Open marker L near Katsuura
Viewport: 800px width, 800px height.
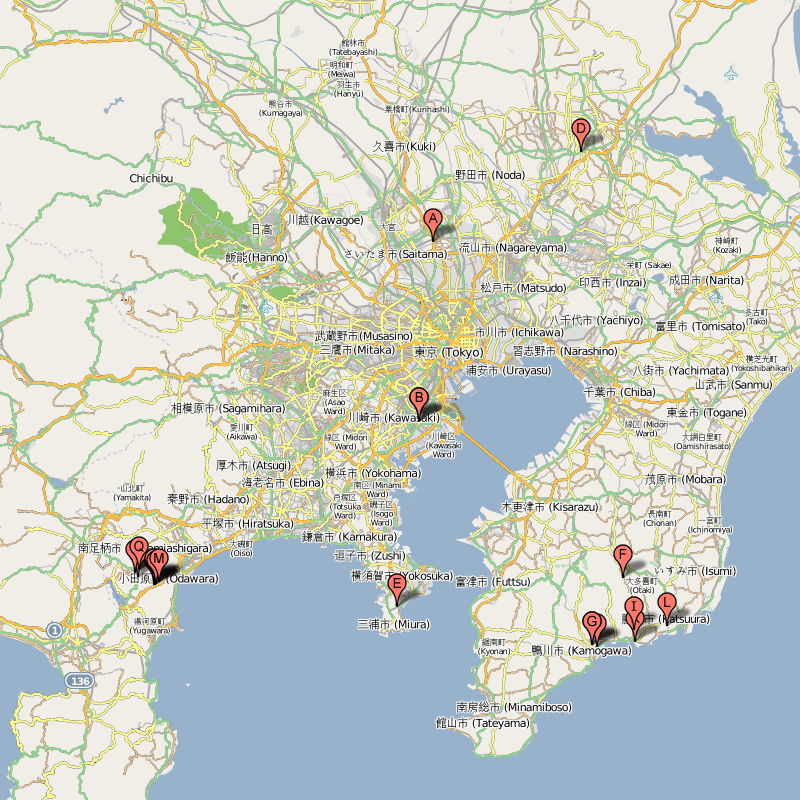[668, 604]
